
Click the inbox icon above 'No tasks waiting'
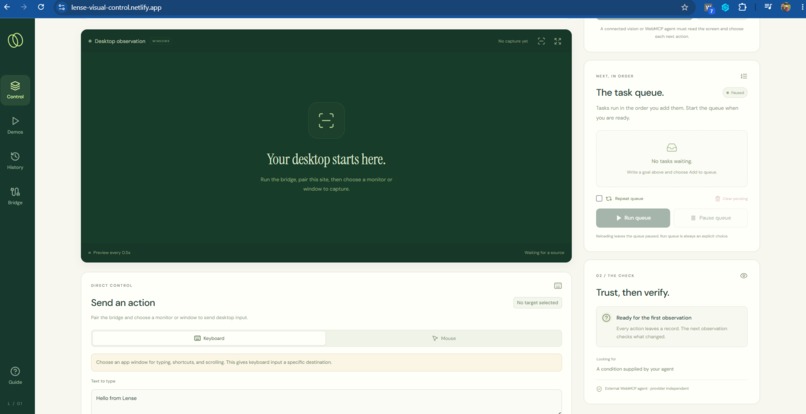[672, 148]
